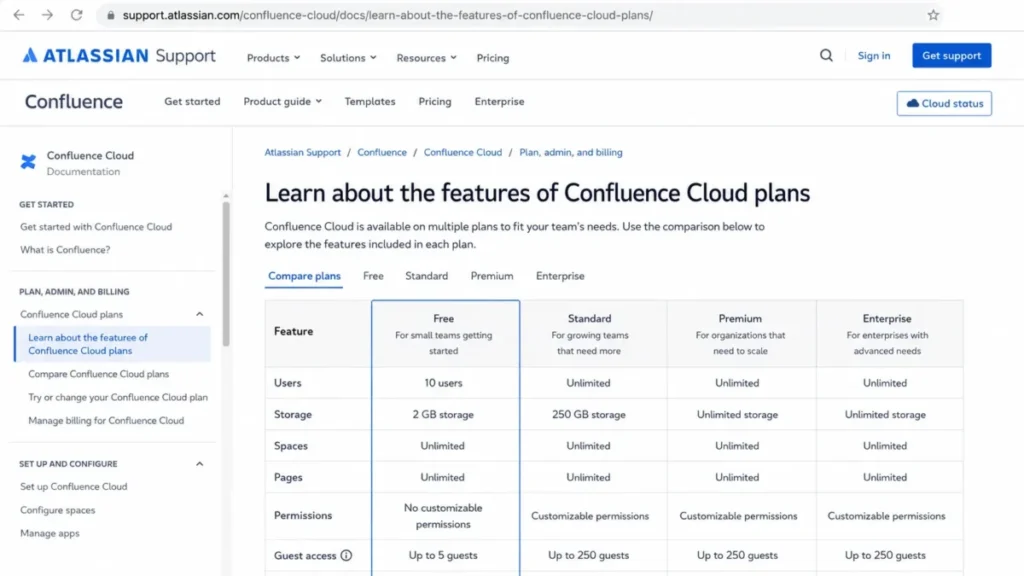Open Try or change your plan link
The height and width of the screenshot is (576, 1024).
(x=118, y=397)
